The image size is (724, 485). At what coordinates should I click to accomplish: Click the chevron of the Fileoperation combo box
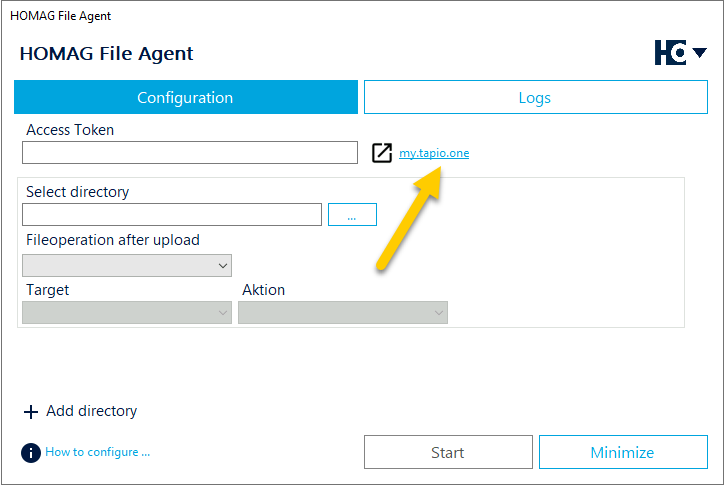223,266
